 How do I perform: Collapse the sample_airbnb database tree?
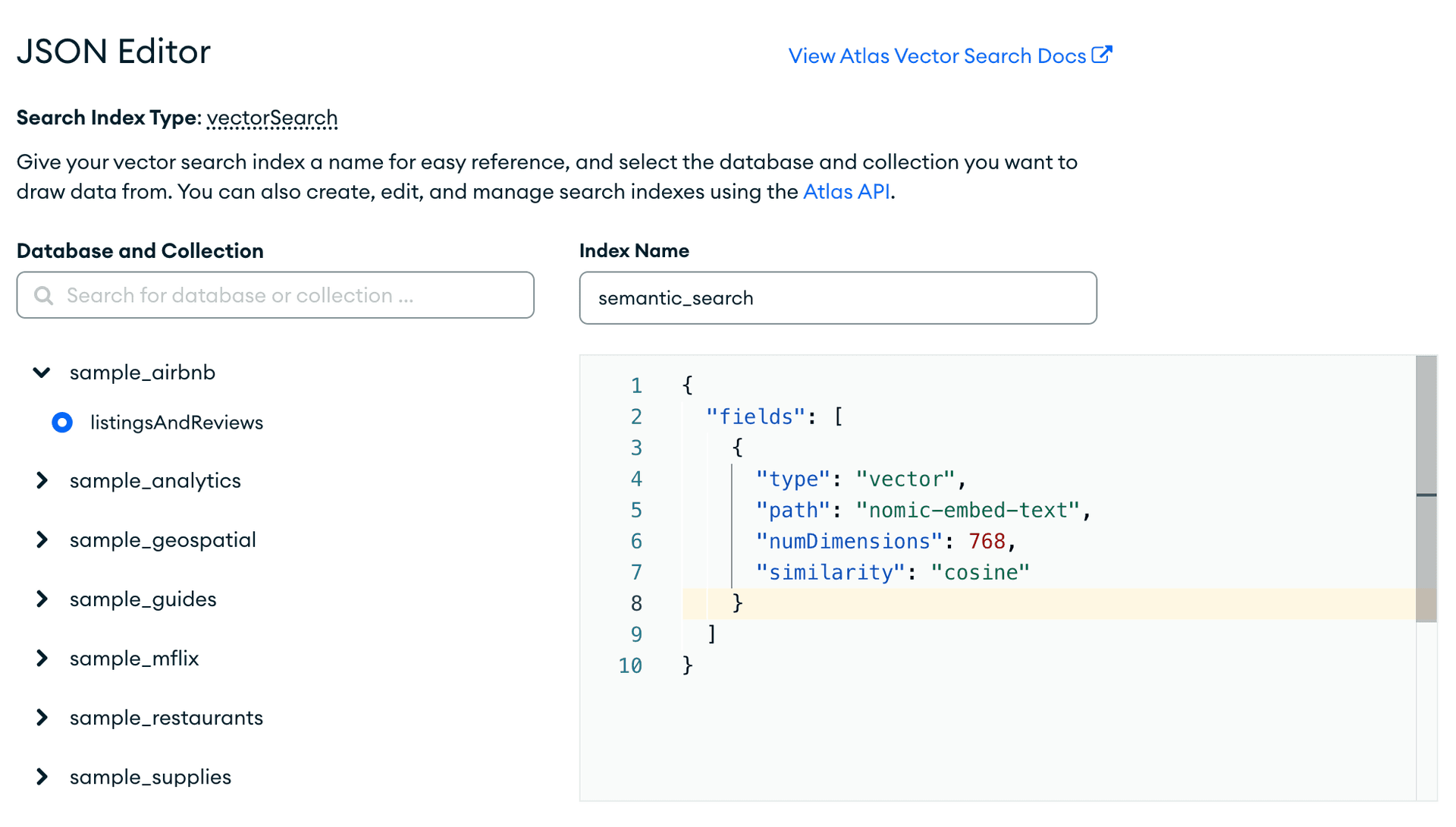coord(42,372)
